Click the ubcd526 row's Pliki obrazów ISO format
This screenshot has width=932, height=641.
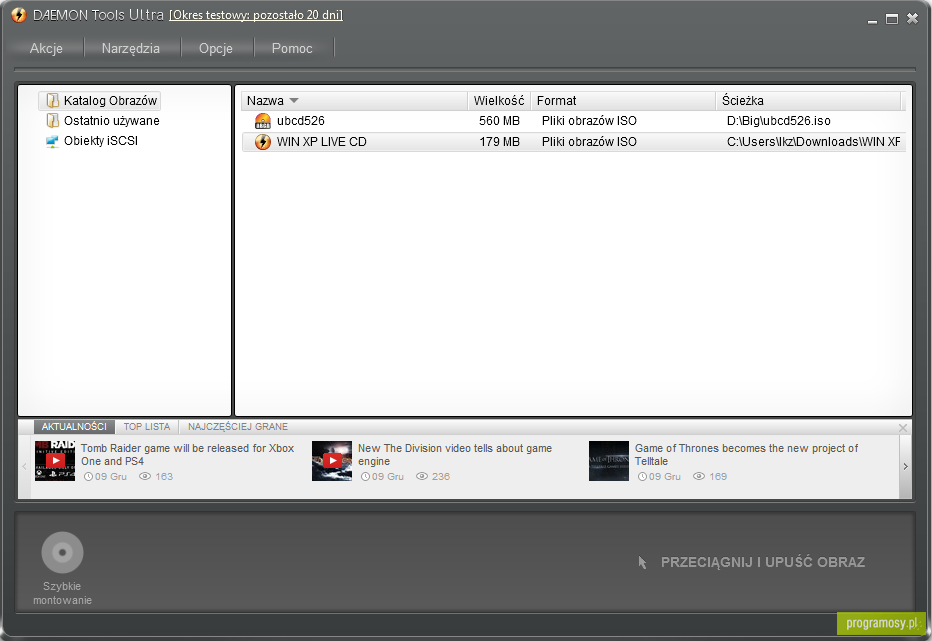[x=589, y=121]
